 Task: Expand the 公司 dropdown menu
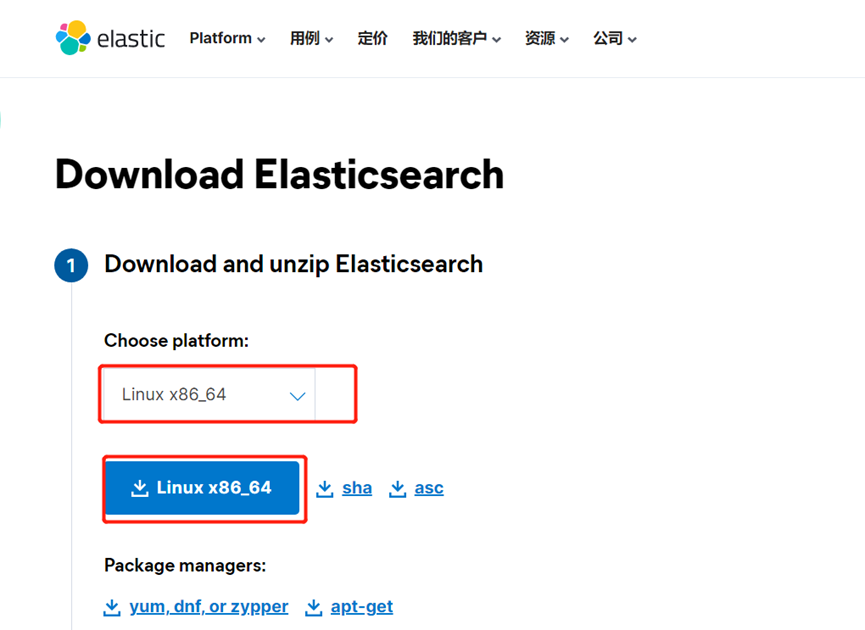click(614, 39)
